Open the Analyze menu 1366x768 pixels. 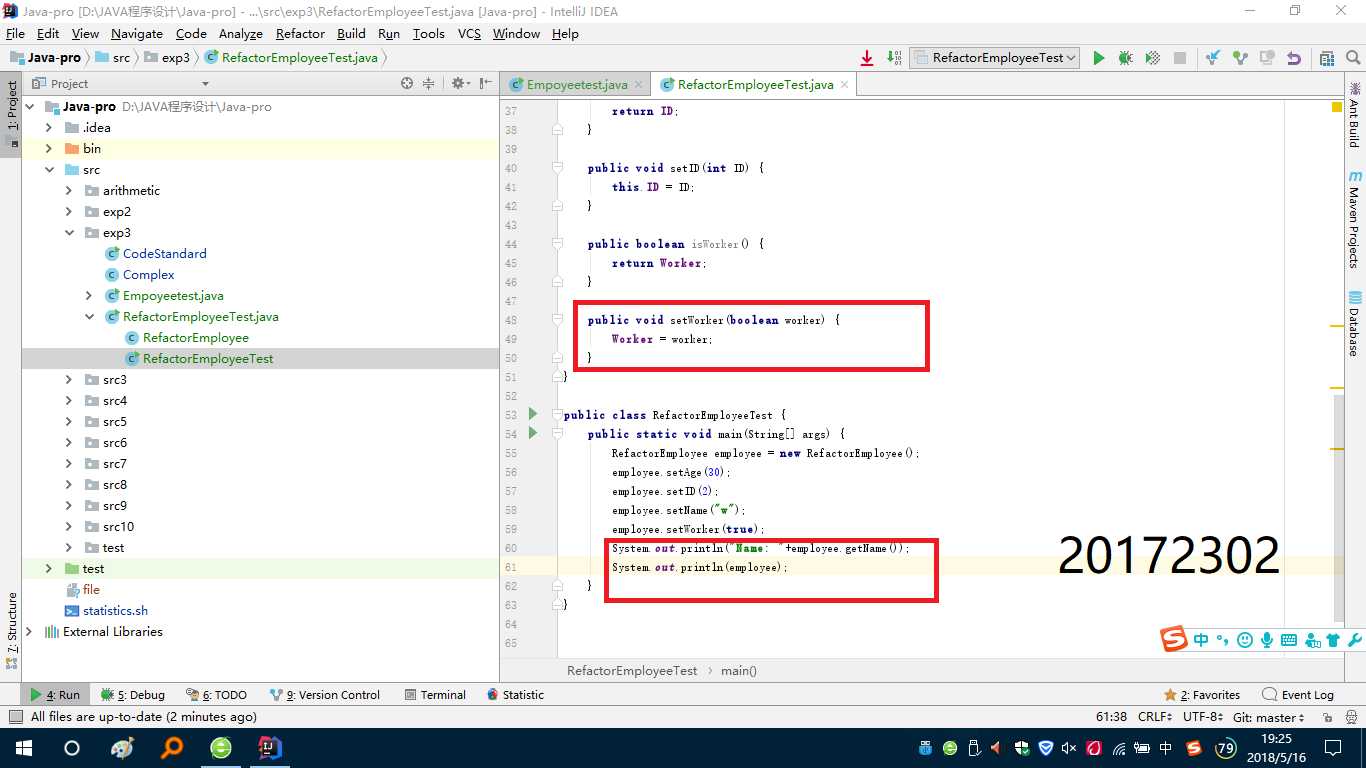(240, 34)
